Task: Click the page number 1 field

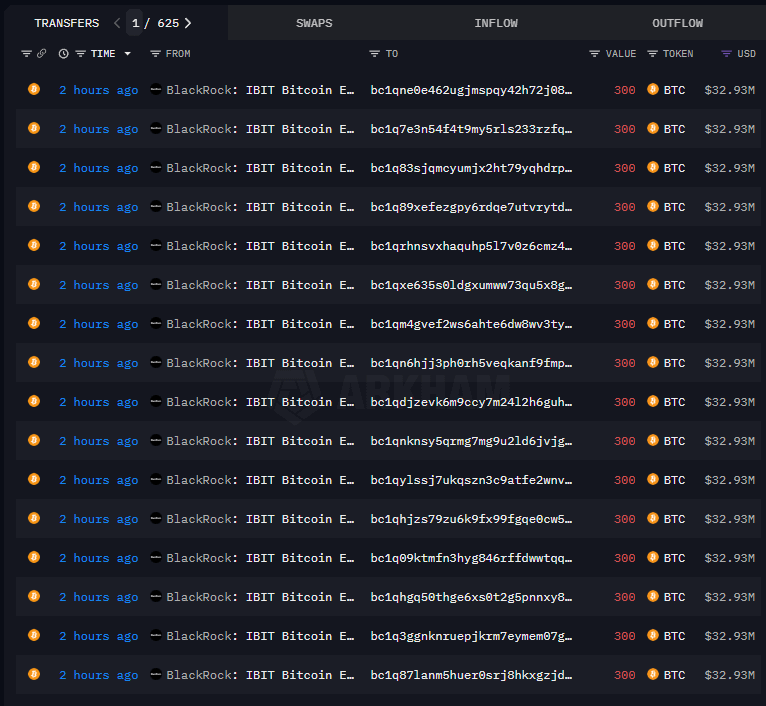Action: tap(135, 23)
